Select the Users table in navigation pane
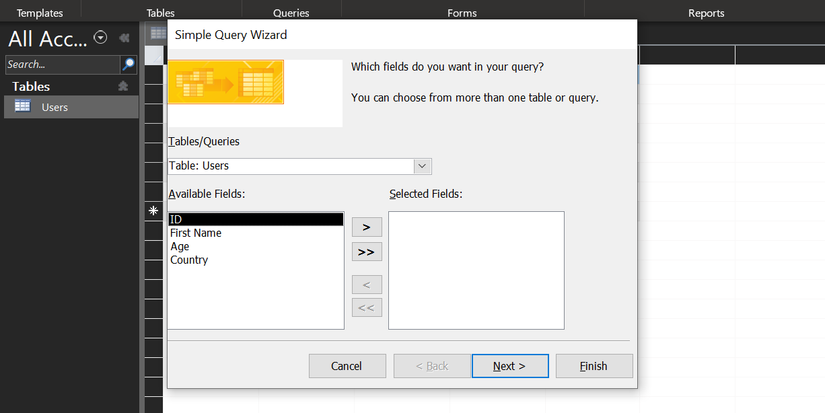The height and width of the screenshot is (413, 825). [71, 107]
